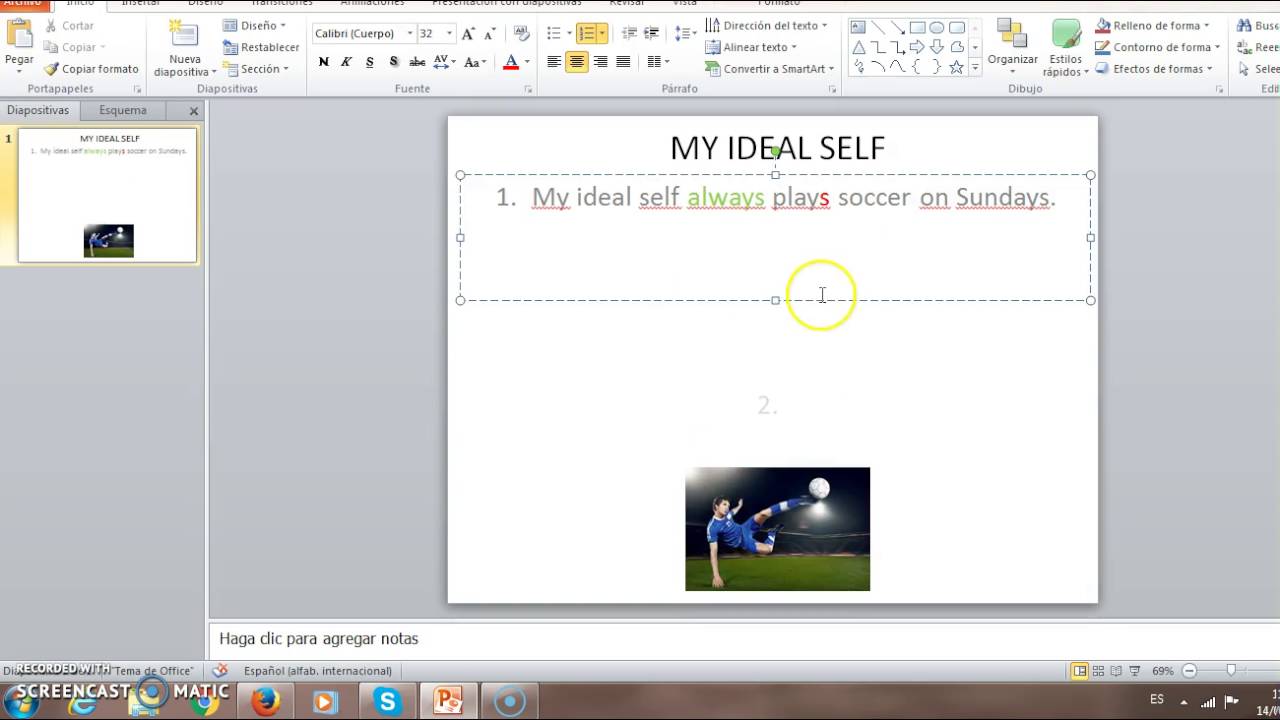Open Diseño layout dropdown
The height and width of the screenshot is (720, 1280).
[254, 25]
